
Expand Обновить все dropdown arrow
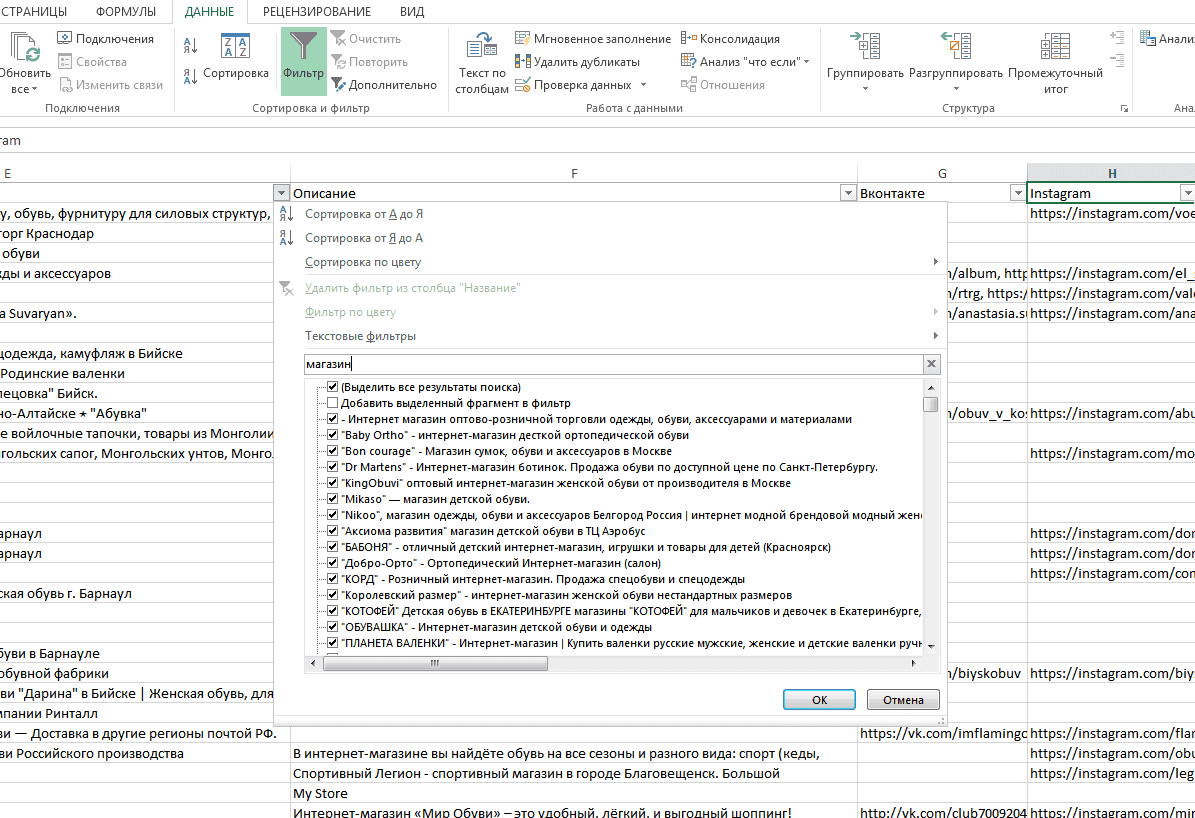(x=34, y=90)
